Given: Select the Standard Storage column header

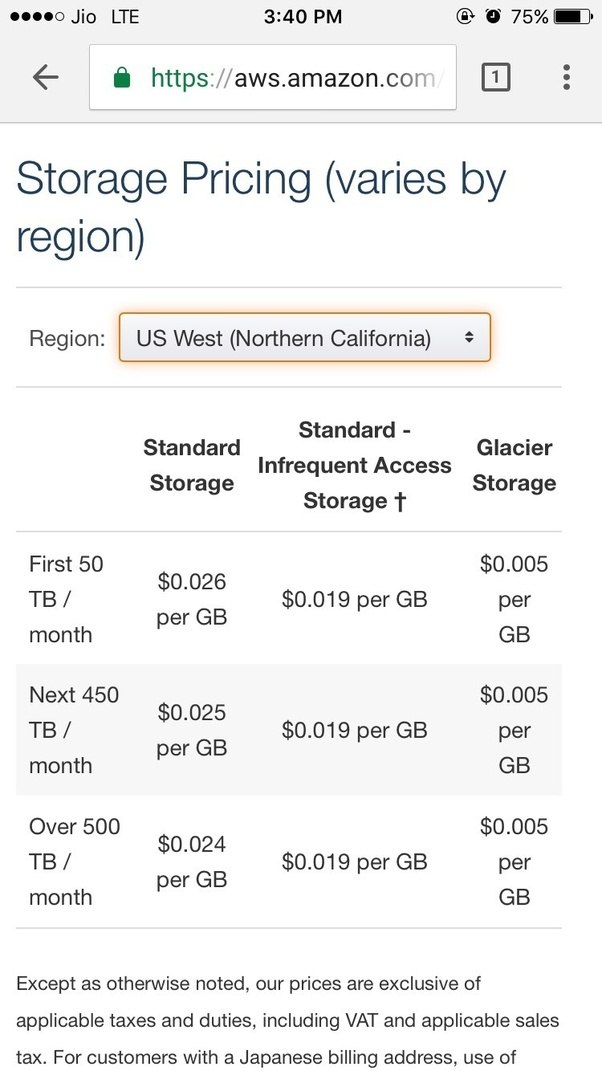Looking at the screenshot, I should (x=192, y=465).
